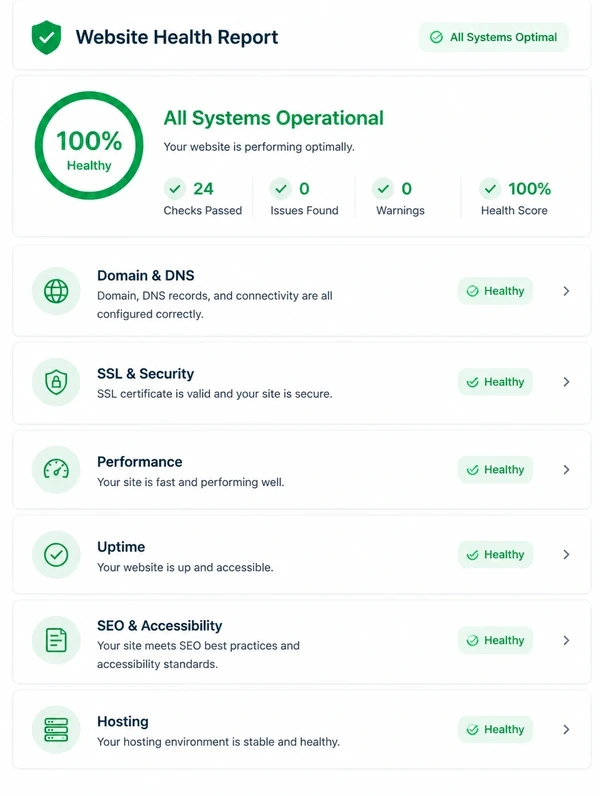
Task: Click the All Systems Optimal status badge
Action: 493,37
